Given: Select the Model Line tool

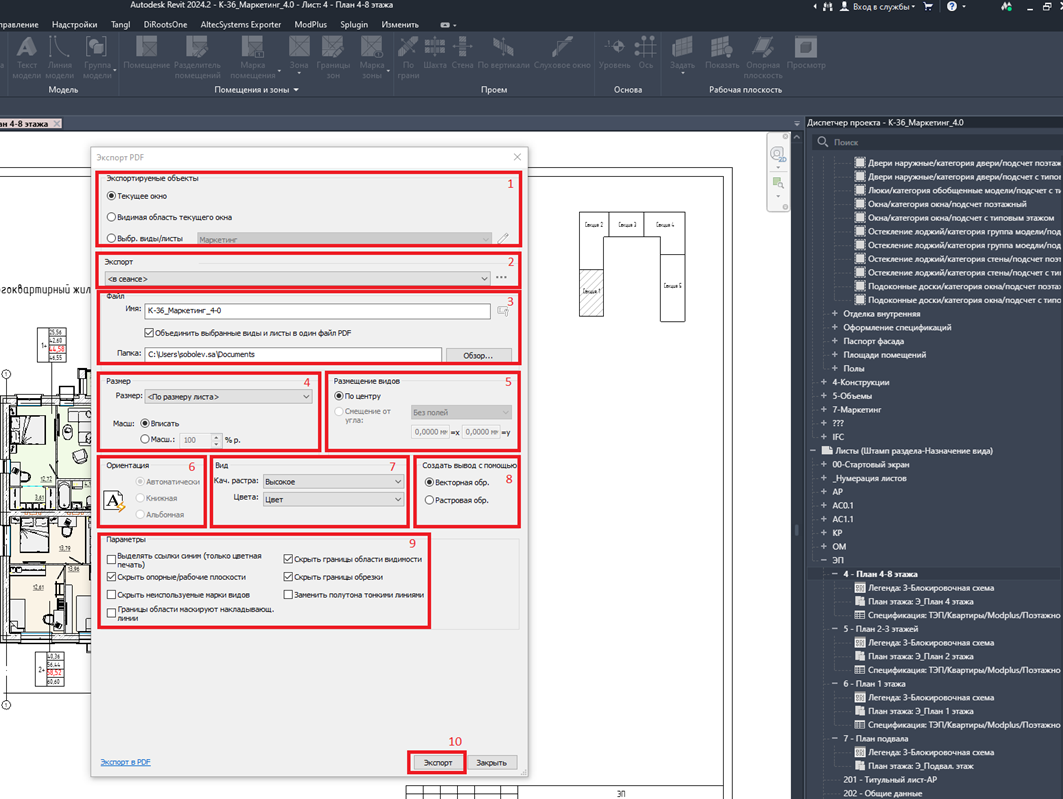Looking at the screenshot, I should pos(60,56).
